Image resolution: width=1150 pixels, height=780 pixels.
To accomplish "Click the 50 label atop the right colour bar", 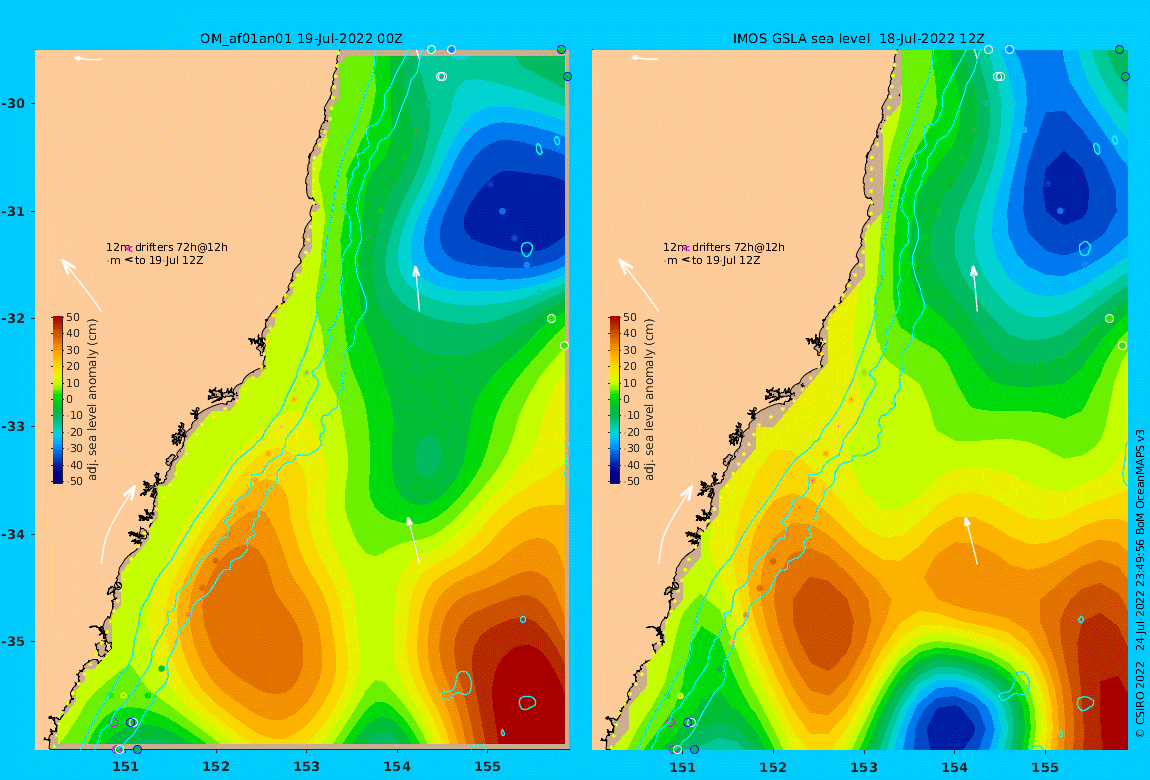I will click(631, 317).
